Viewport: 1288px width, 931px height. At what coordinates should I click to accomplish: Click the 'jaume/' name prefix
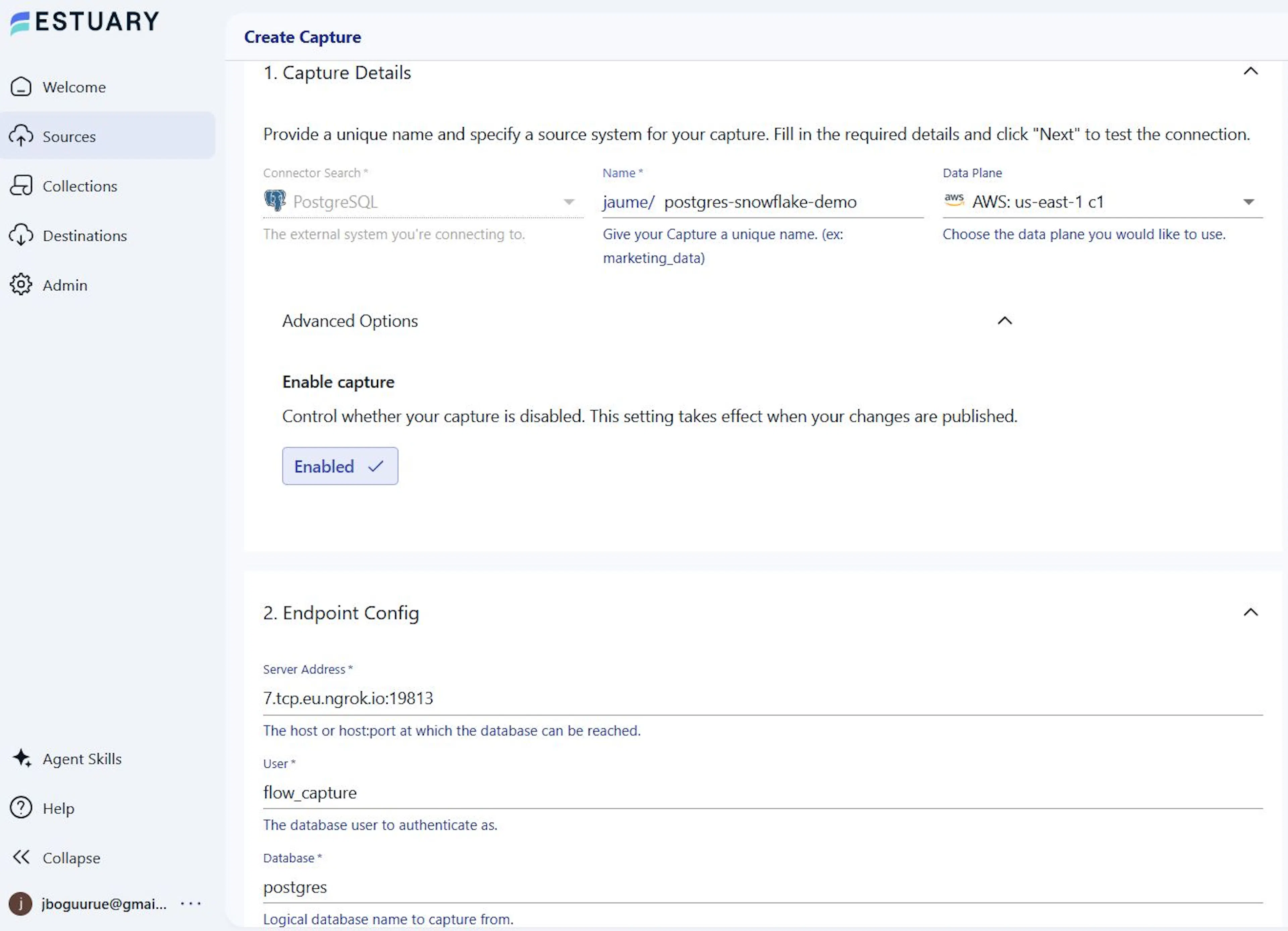point(629,201)
